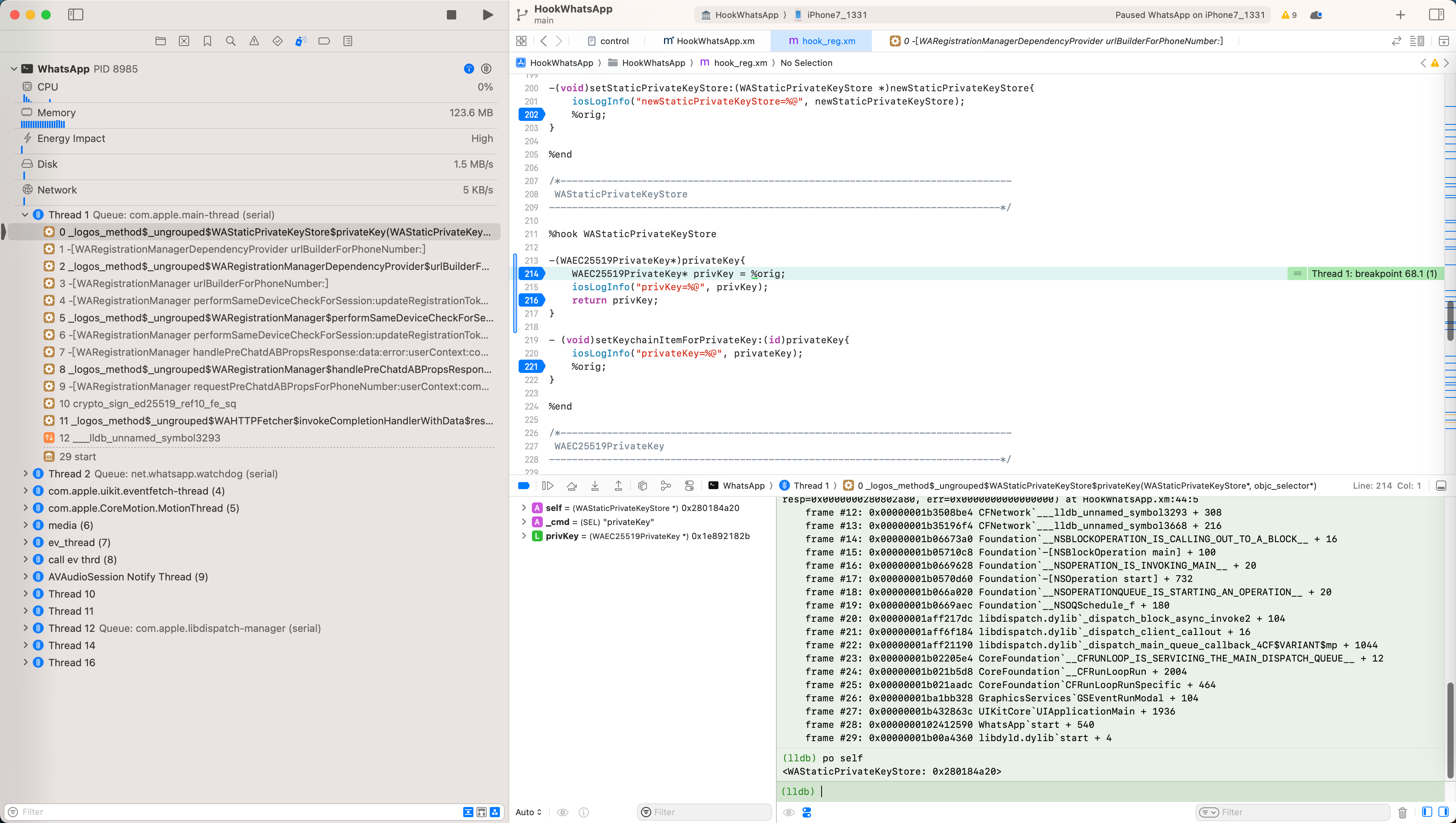
Task: Click the Run play button in toolbar
Action: [x=487, y=15]
